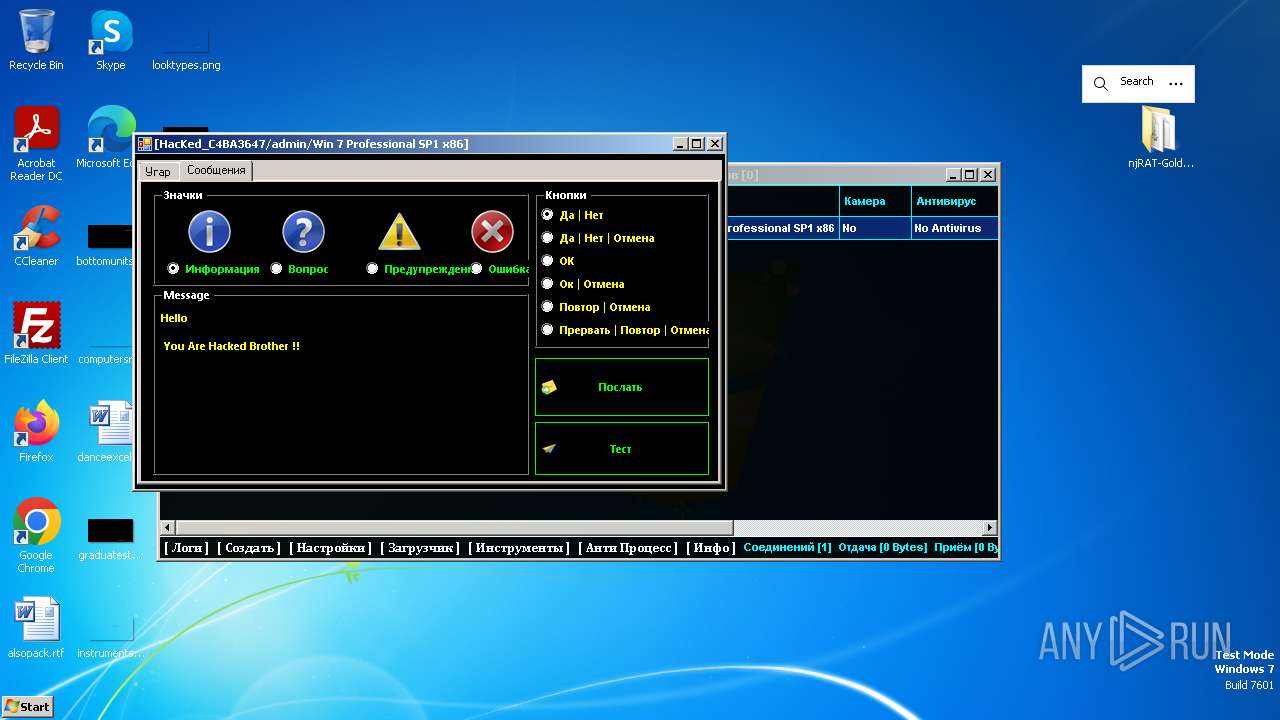Click the envelope icon on Послать button
This screenshot has width=1280, height=720.
click(549, 387)
